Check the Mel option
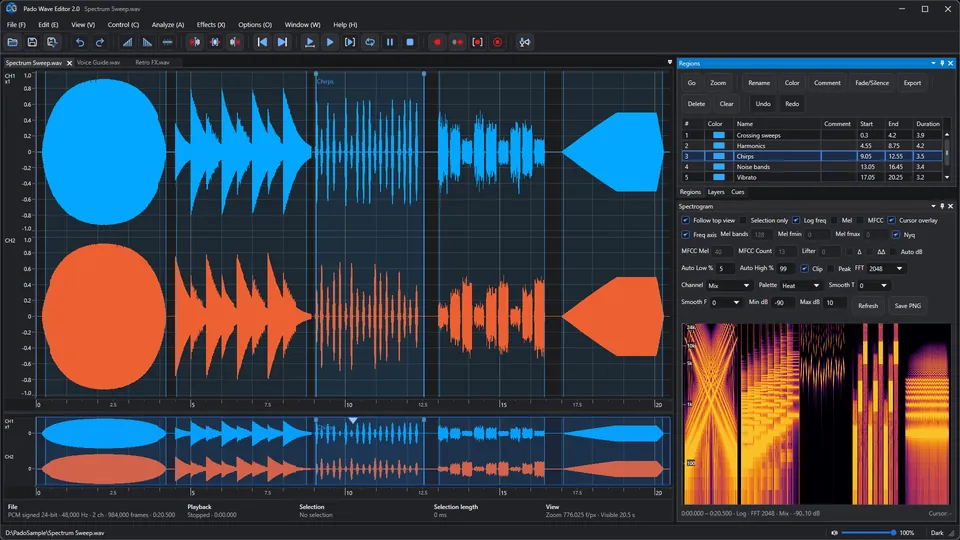960x540 pixels. pyautogui.click(x=834, y=220)
